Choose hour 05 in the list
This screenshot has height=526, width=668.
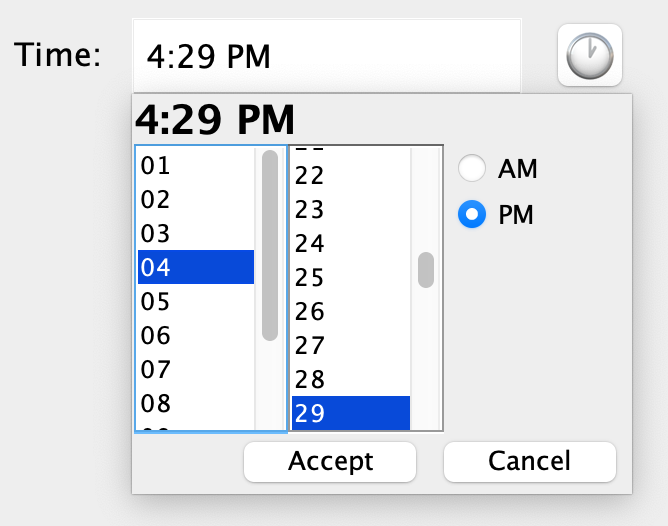[x=196, y=301]
